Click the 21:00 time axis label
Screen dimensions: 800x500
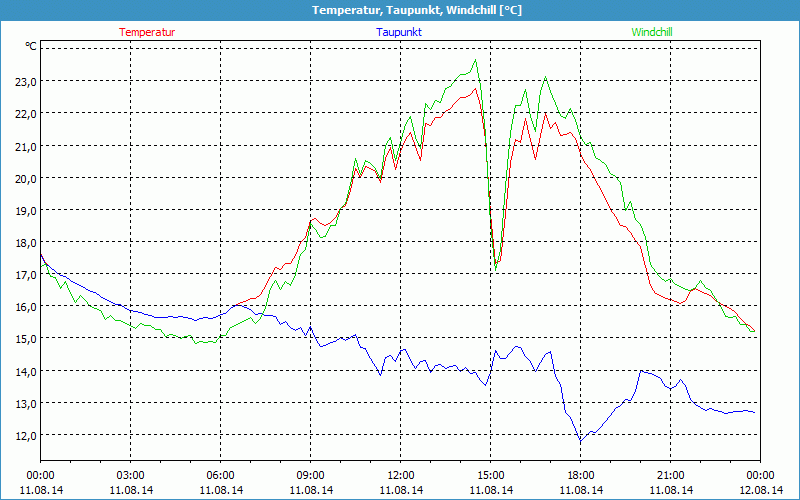[x=671, y=475]
